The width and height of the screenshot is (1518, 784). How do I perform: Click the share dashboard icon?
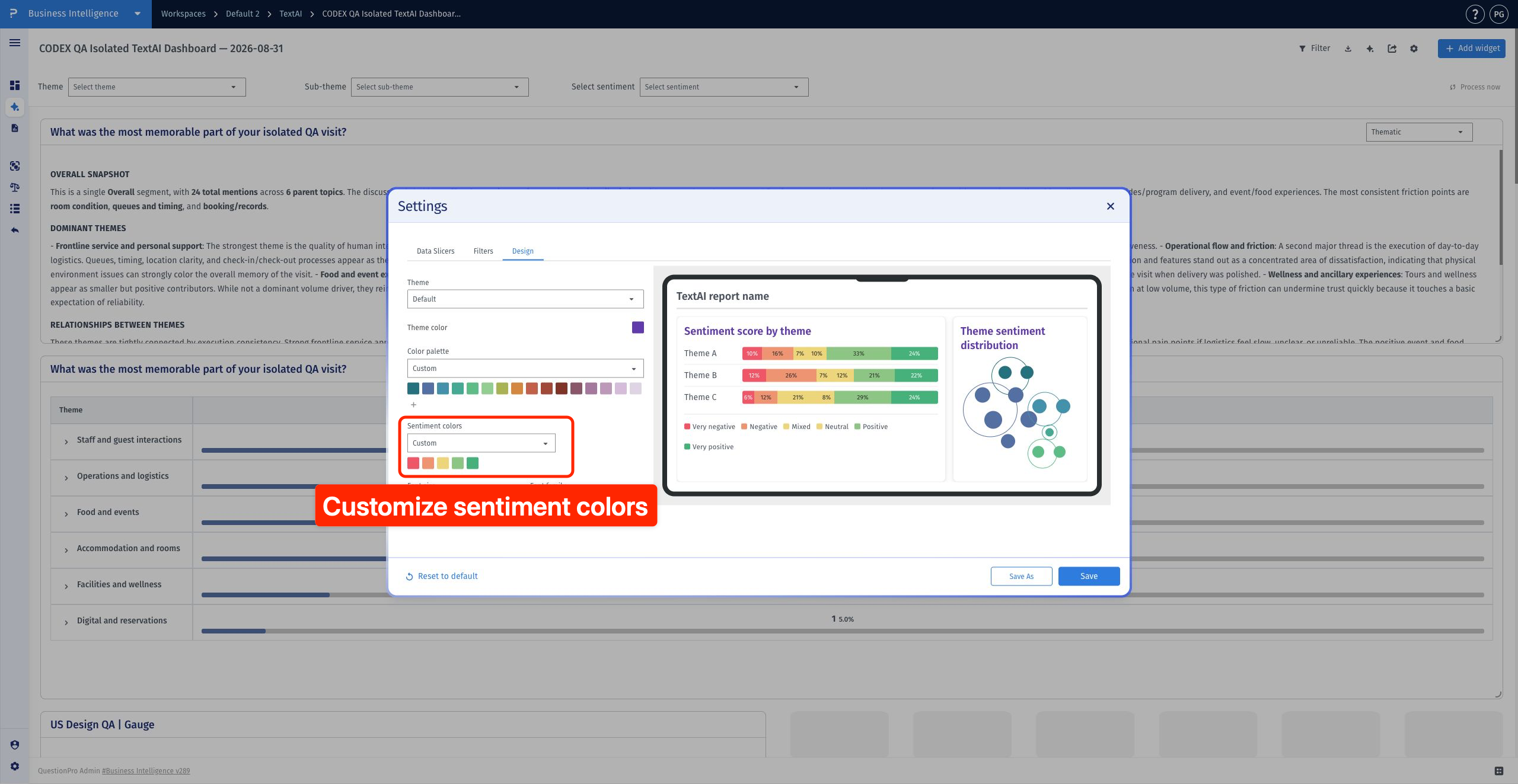click(1392, 49)
